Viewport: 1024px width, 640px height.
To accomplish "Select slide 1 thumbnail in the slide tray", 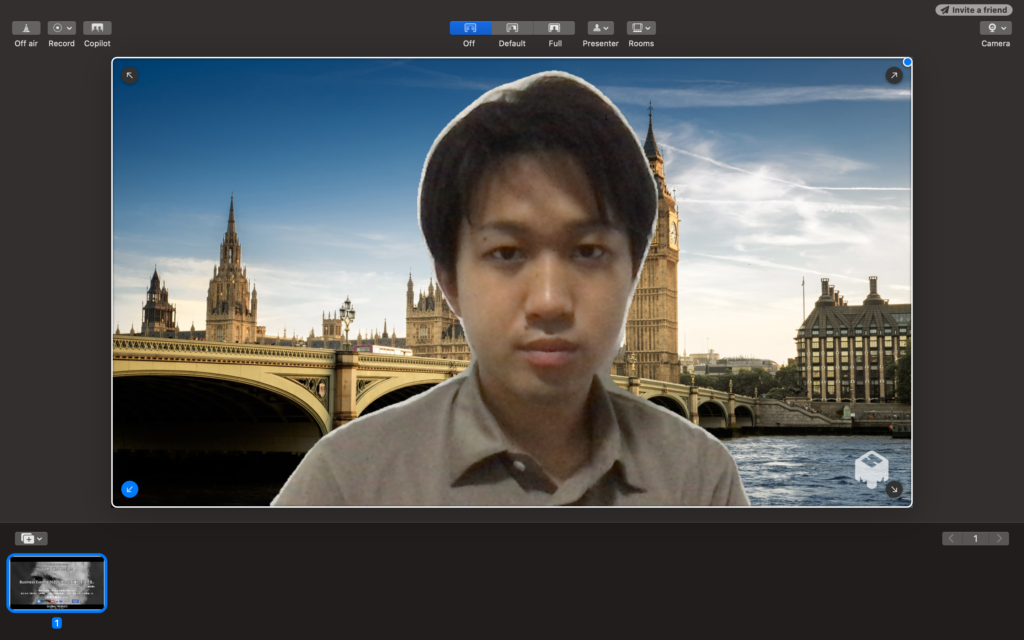I will coord(57,583).
